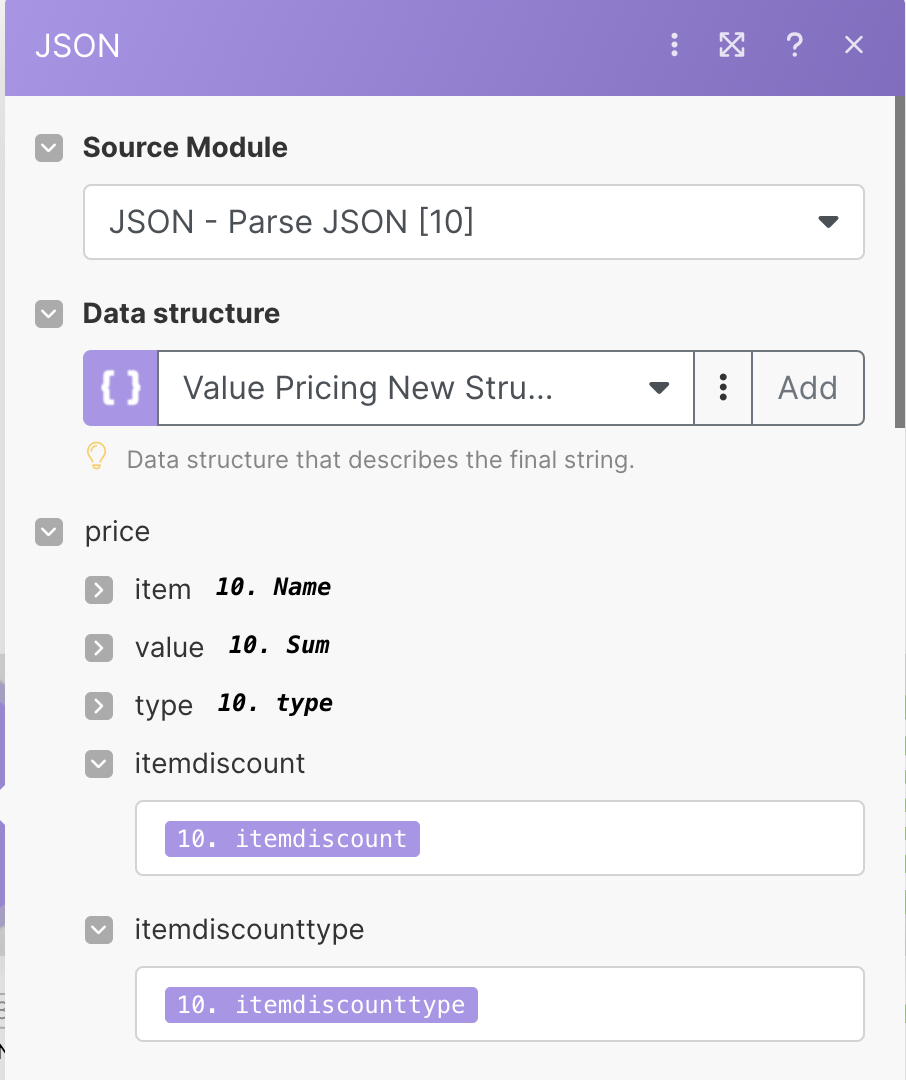Viewport: 906px width, 1080px height.
Task: Open the help question mark
Action: click(794, 45)
